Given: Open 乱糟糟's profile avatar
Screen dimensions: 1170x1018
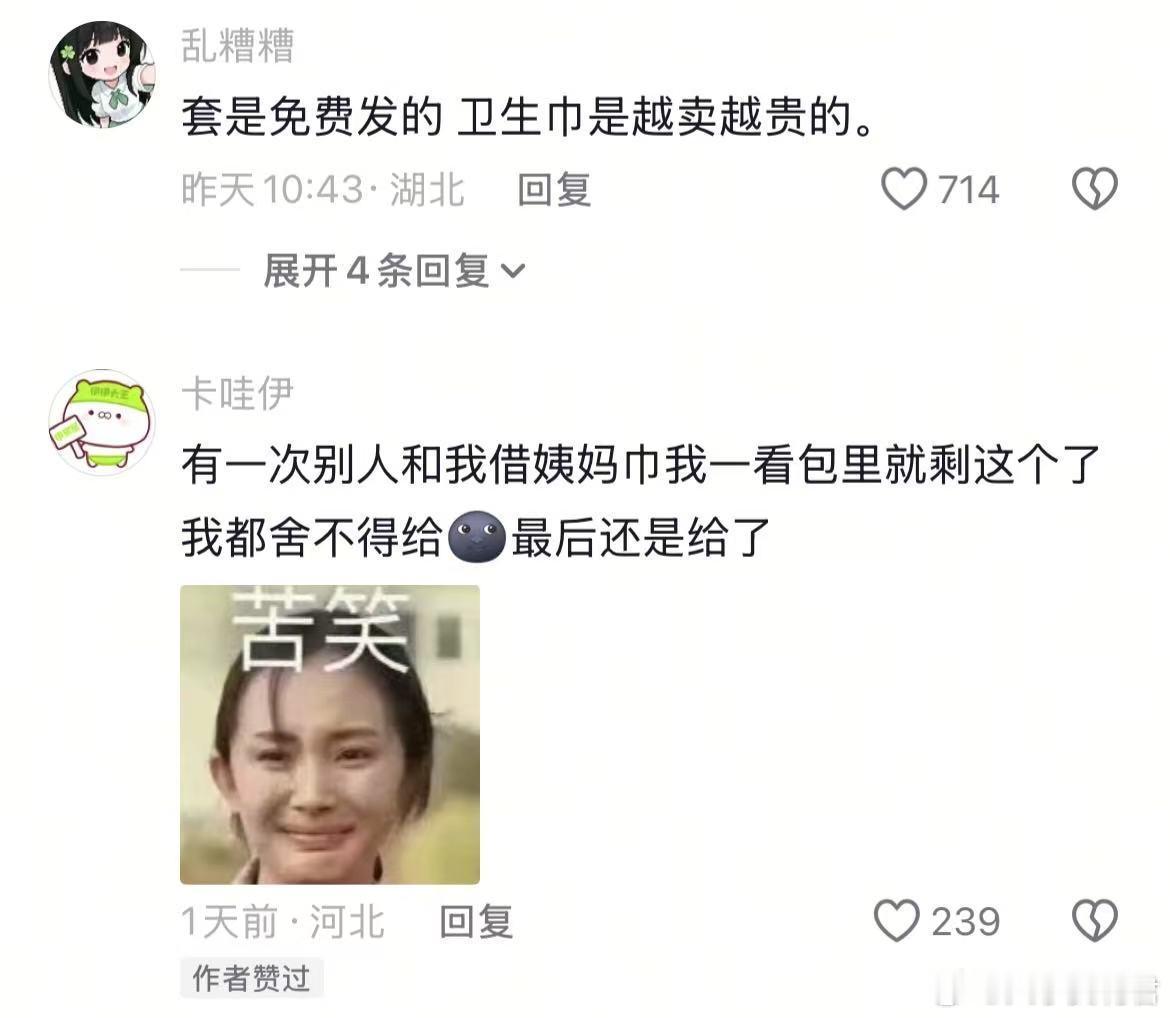Looking at the screenshot, I should [x=102, y=75].
